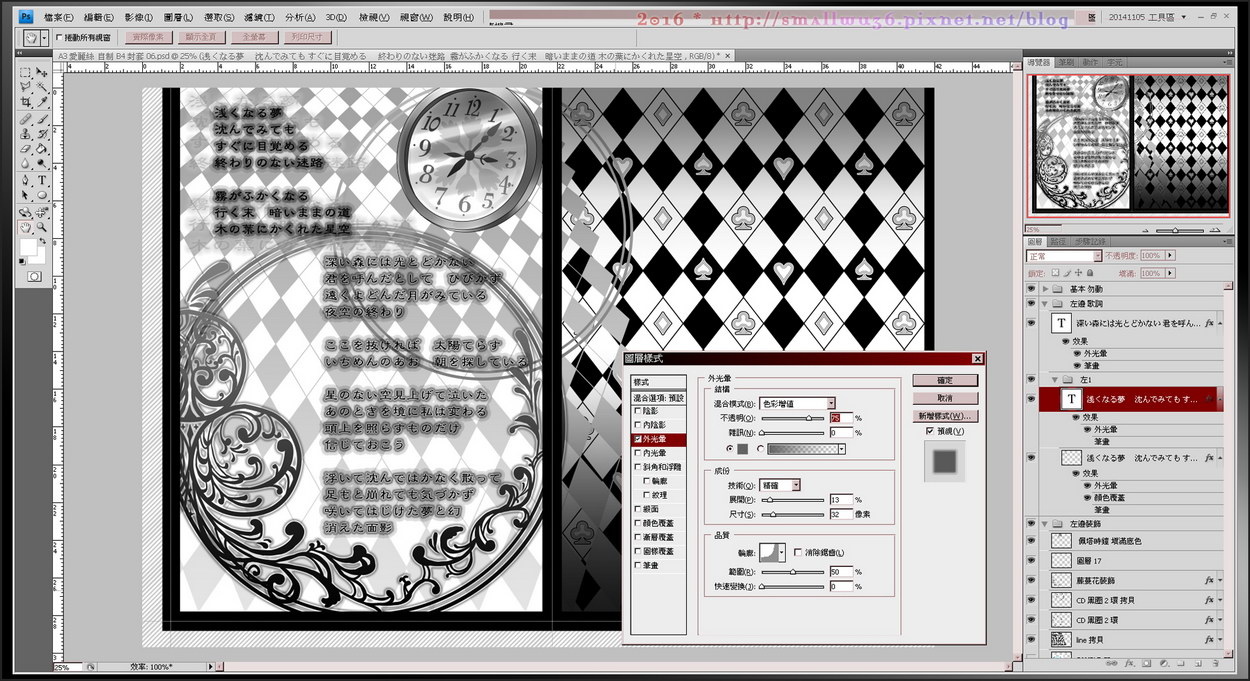Open the 濾鏡 Filter menu
The image size is (1250, 681).
(258, 17)
